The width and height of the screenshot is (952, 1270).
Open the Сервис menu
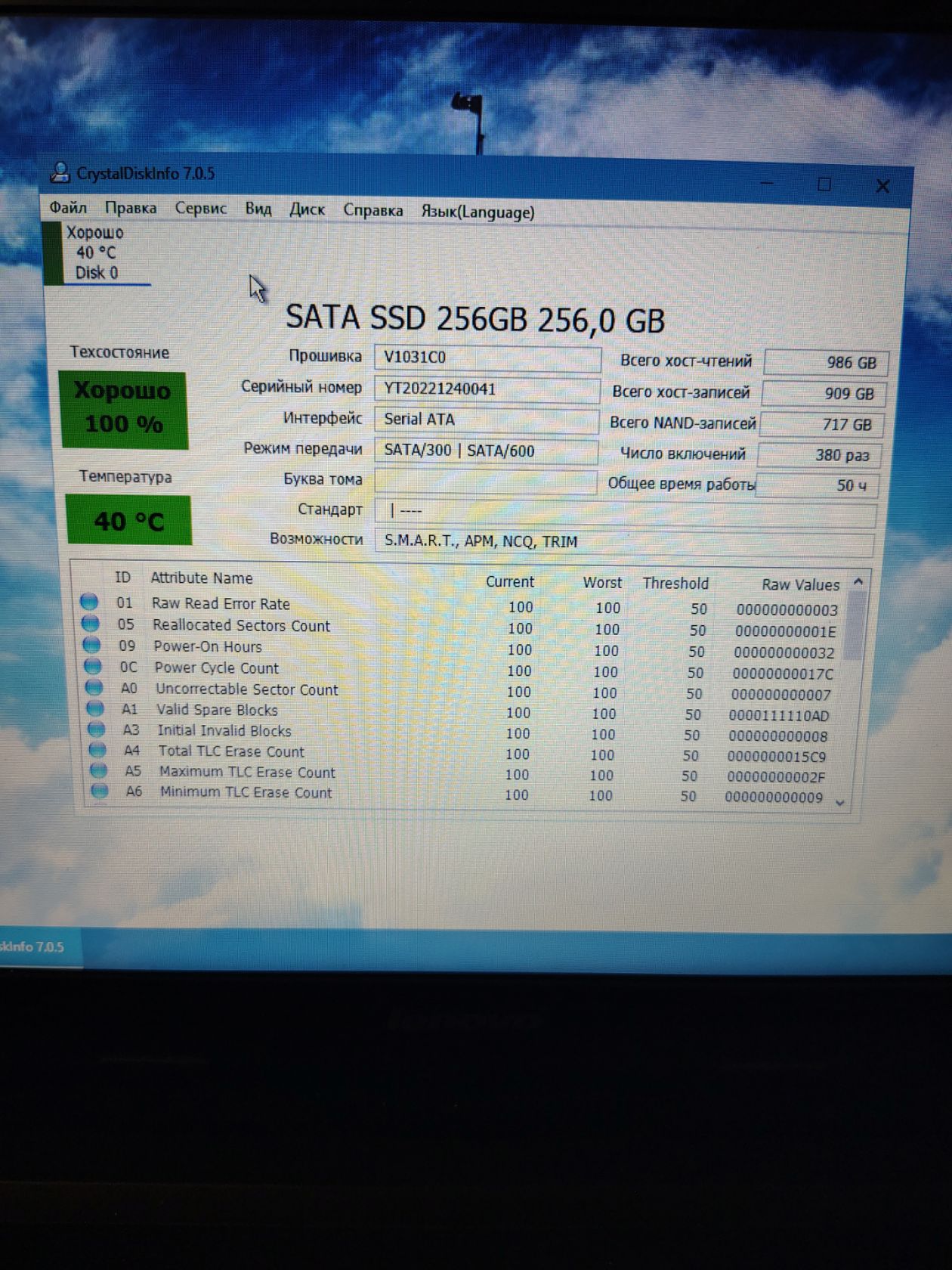(x=200, y=209)
